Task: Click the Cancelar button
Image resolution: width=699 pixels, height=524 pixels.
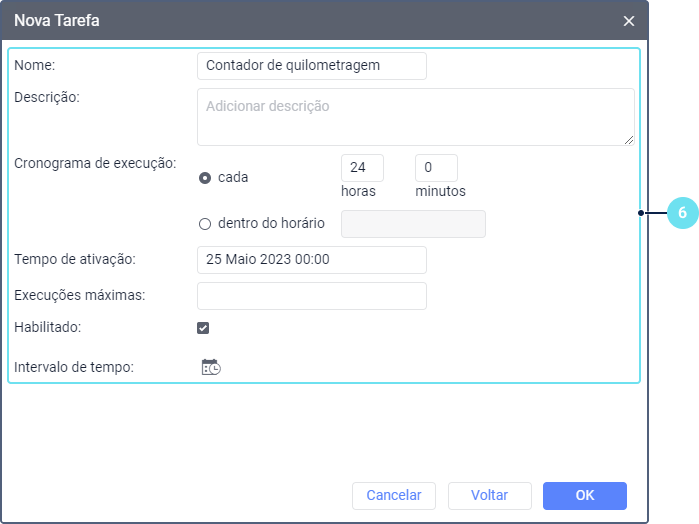Action: pyautogui.click(x=394, y=495)
